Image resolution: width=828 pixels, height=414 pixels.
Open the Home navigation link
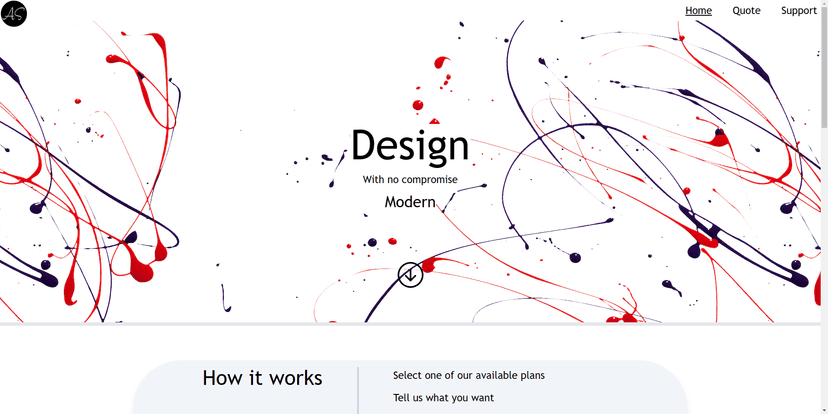[698, 11]
